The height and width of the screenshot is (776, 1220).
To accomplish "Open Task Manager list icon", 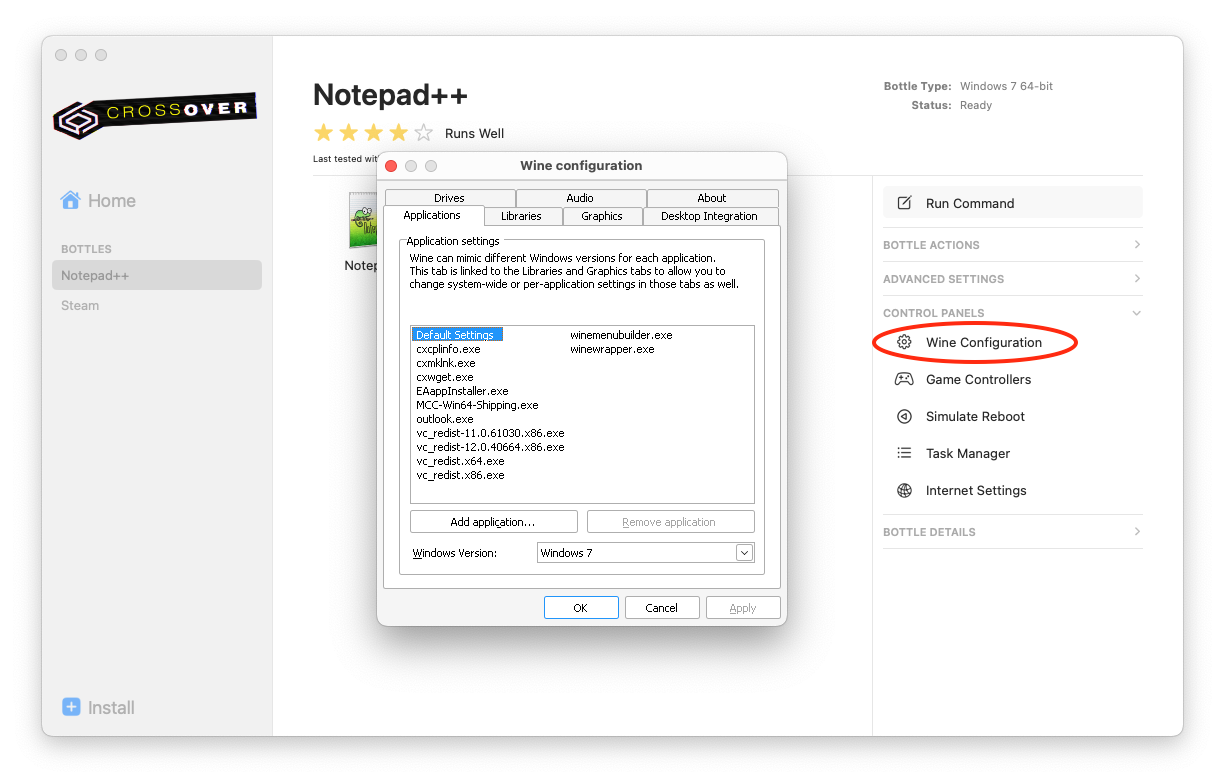I will pyautogui.click(x=904, y=453).
